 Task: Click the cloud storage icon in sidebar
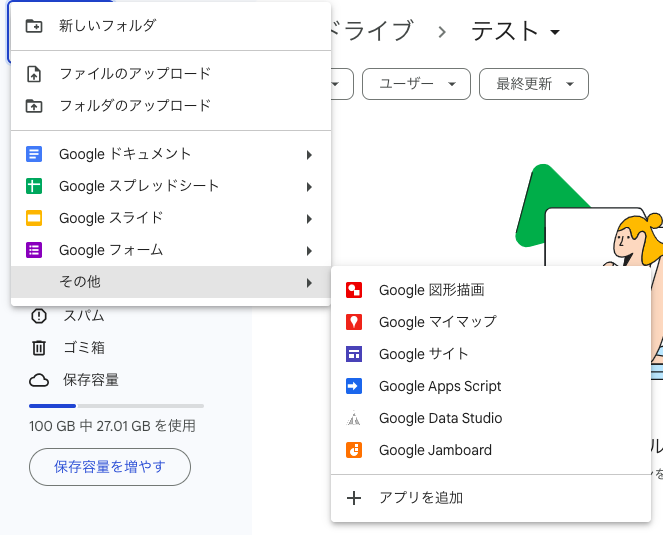click(39, 380)
